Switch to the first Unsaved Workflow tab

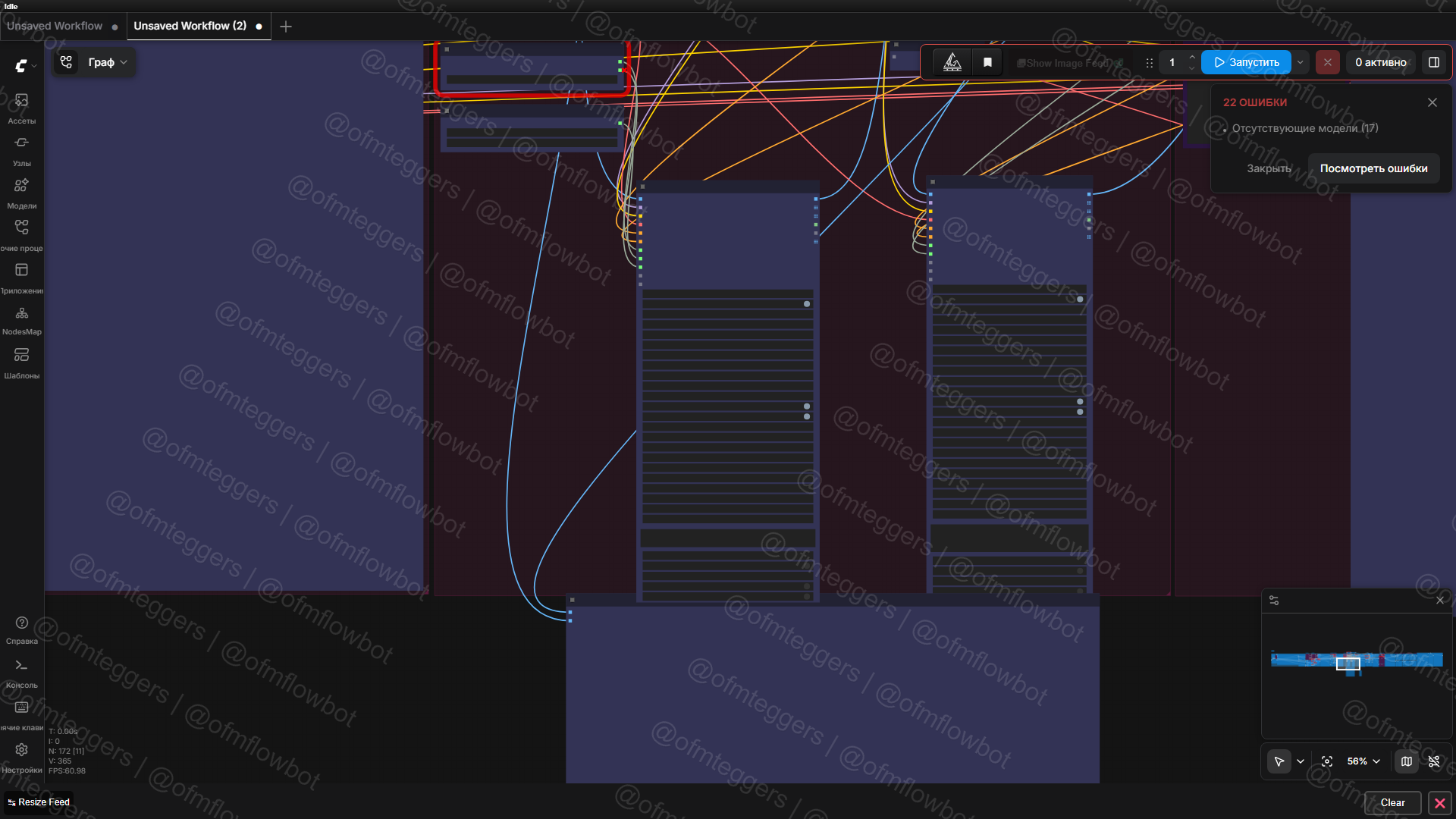click(55, 26)
